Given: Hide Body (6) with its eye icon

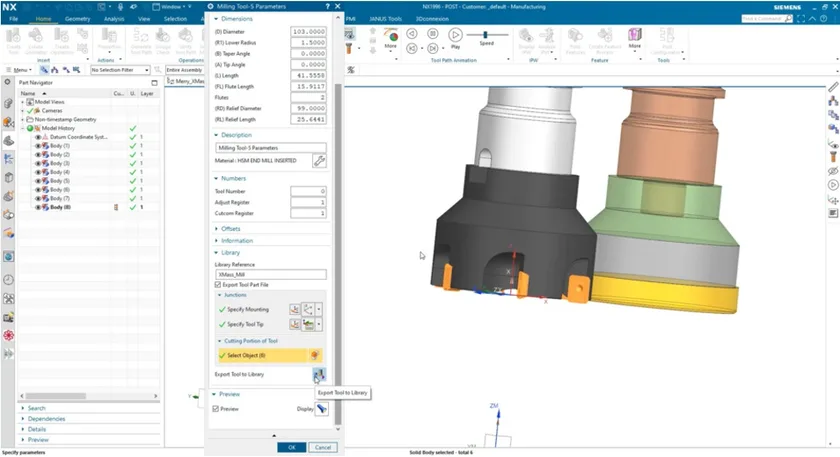Looking at the screenshot, I should point(38,190).
